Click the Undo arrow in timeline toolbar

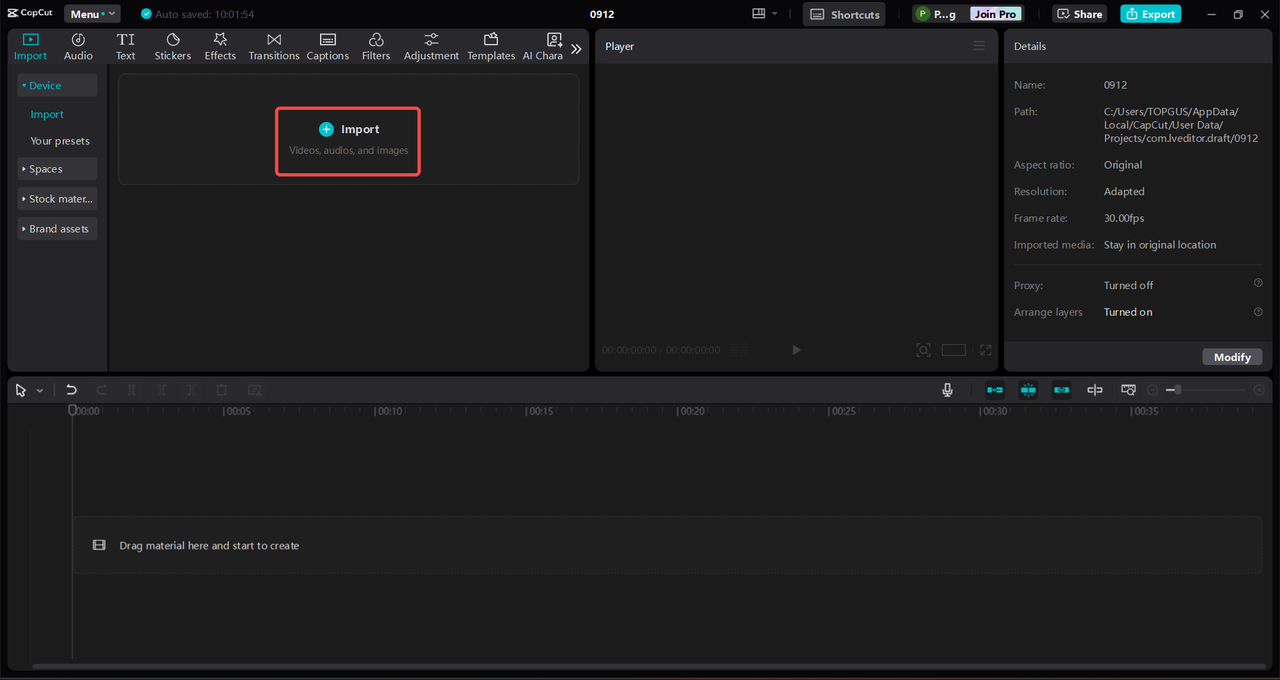[71, 390]
